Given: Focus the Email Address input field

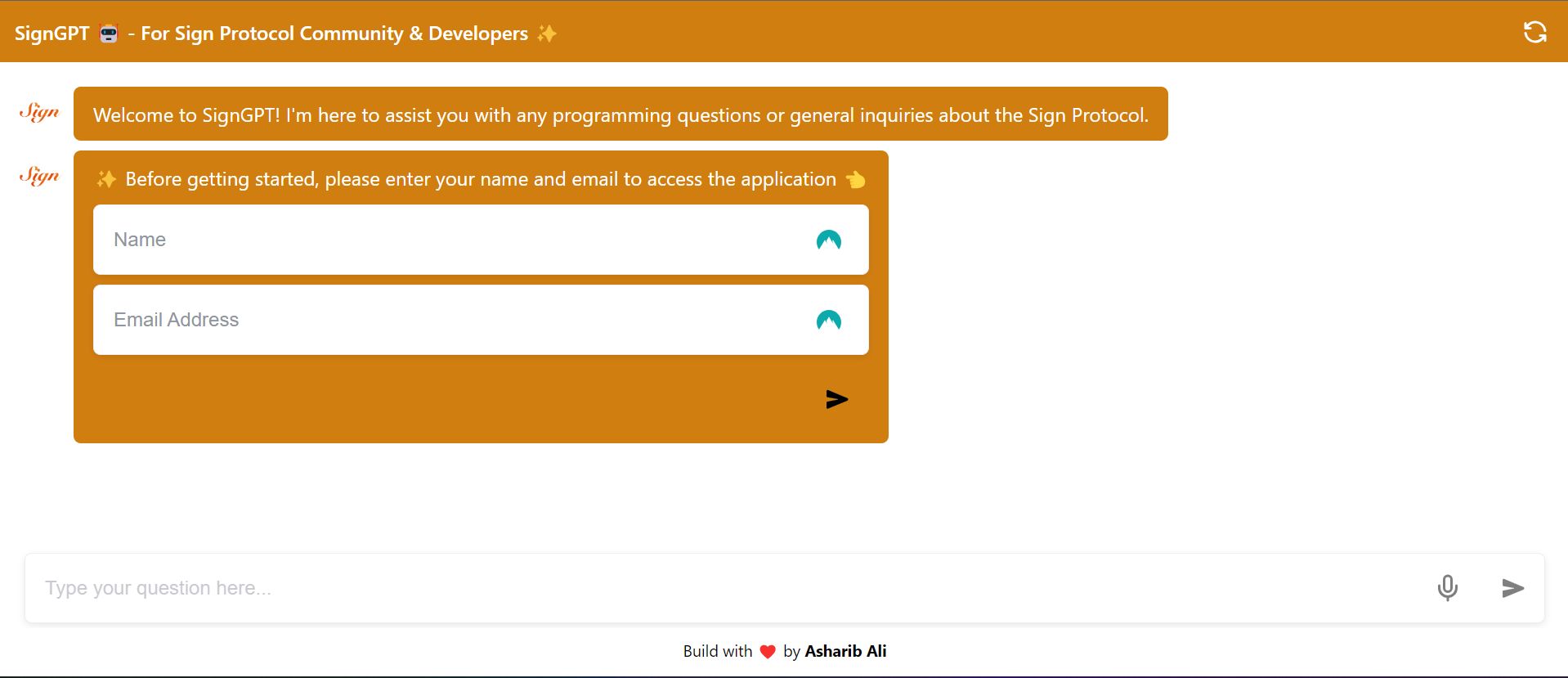Looking at the screenshot, I should (481, 320).
